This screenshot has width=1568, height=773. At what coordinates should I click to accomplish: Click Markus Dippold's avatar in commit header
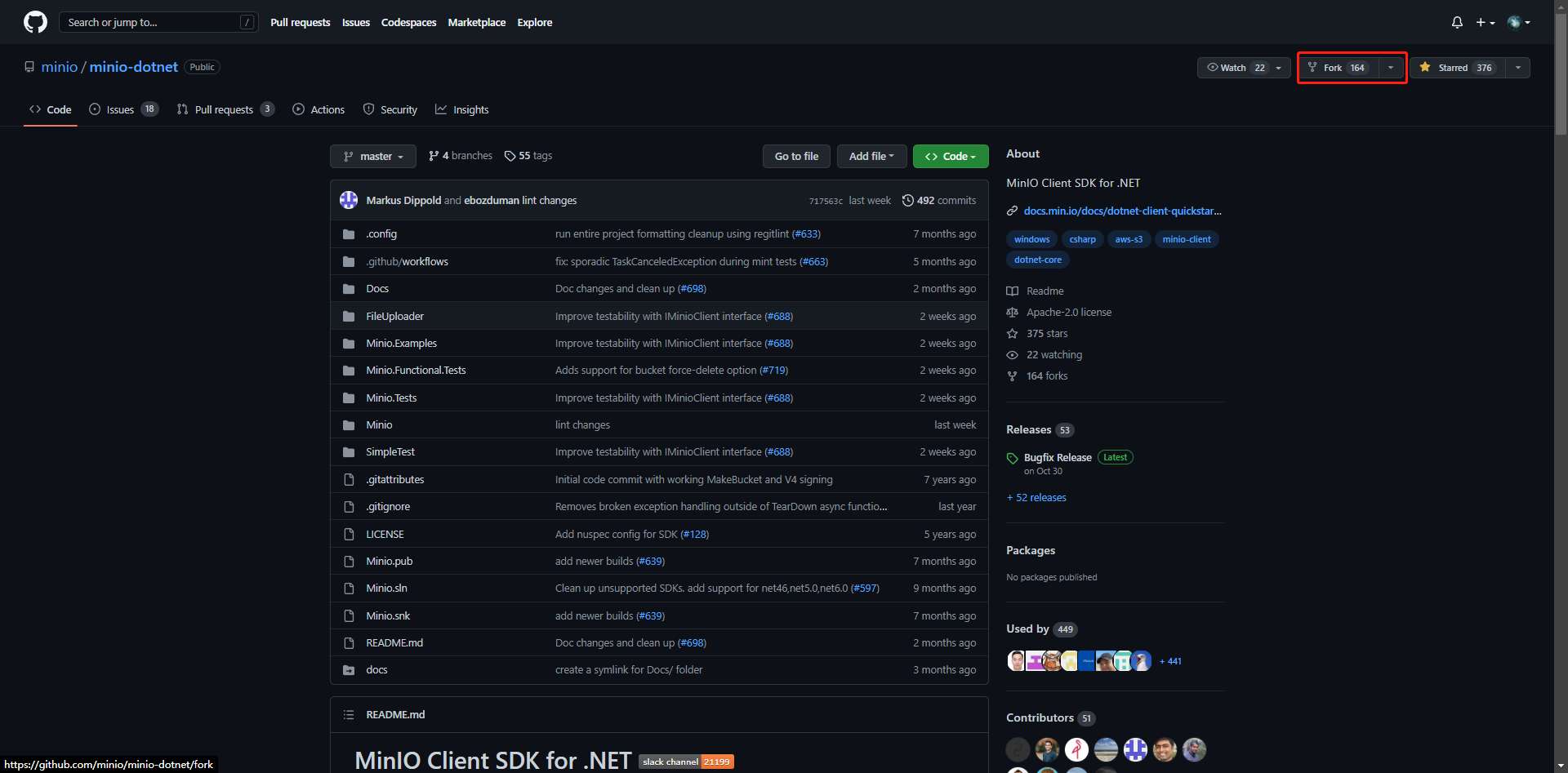[349, 201]
